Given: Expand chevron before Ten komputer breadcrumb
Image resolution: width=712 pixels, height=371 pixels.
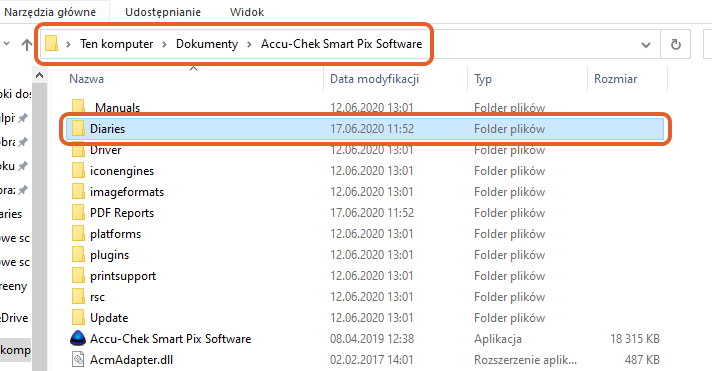Looking at the screenshot, I should [x=69, y=44].
